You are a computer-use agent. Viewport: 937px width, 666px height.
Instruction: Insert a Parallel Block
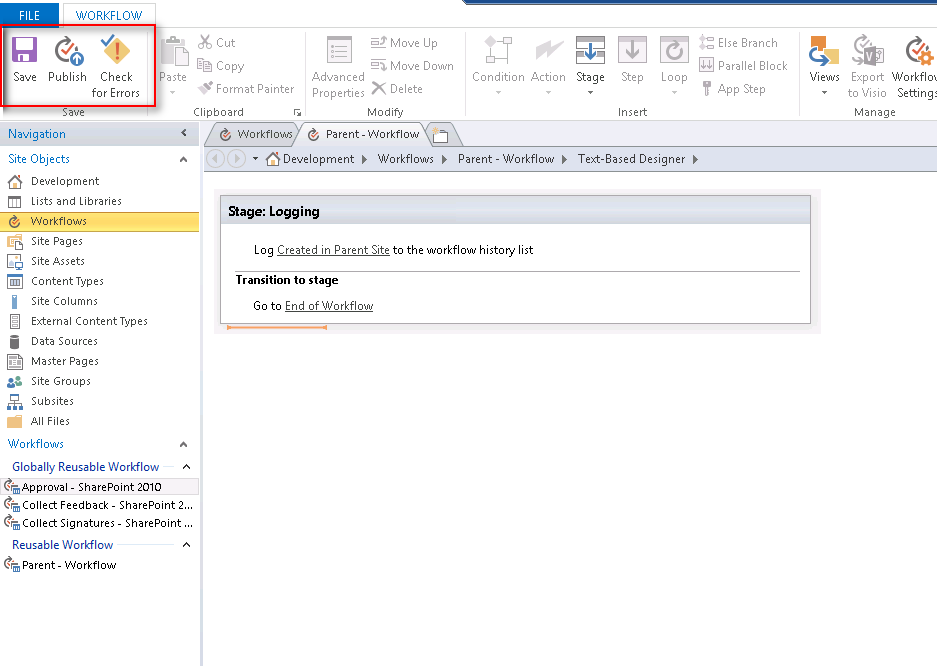(744, 65)
